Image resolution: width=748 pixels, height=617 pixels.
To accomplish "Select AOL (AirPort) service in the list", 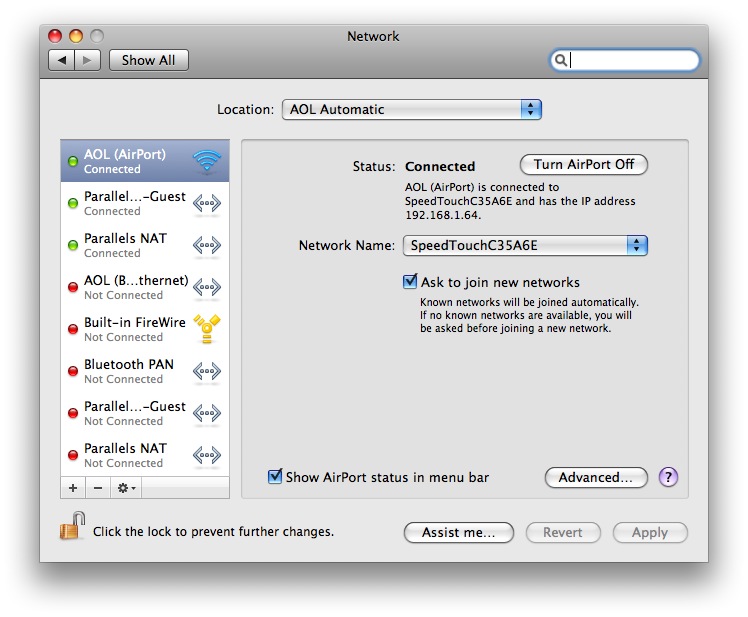I will pyautogui.click(x=145, y=161).
